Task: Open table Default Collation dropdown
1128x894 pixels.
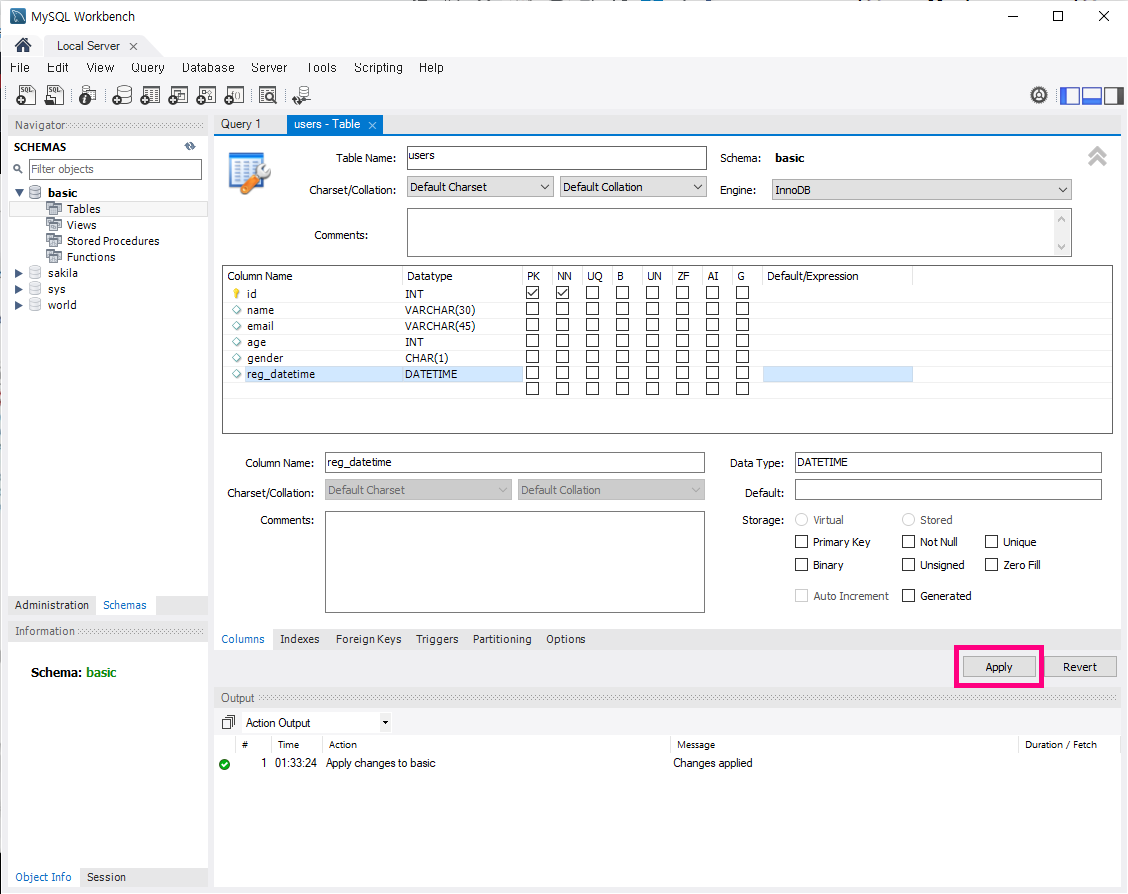Action: pos(633,187)
